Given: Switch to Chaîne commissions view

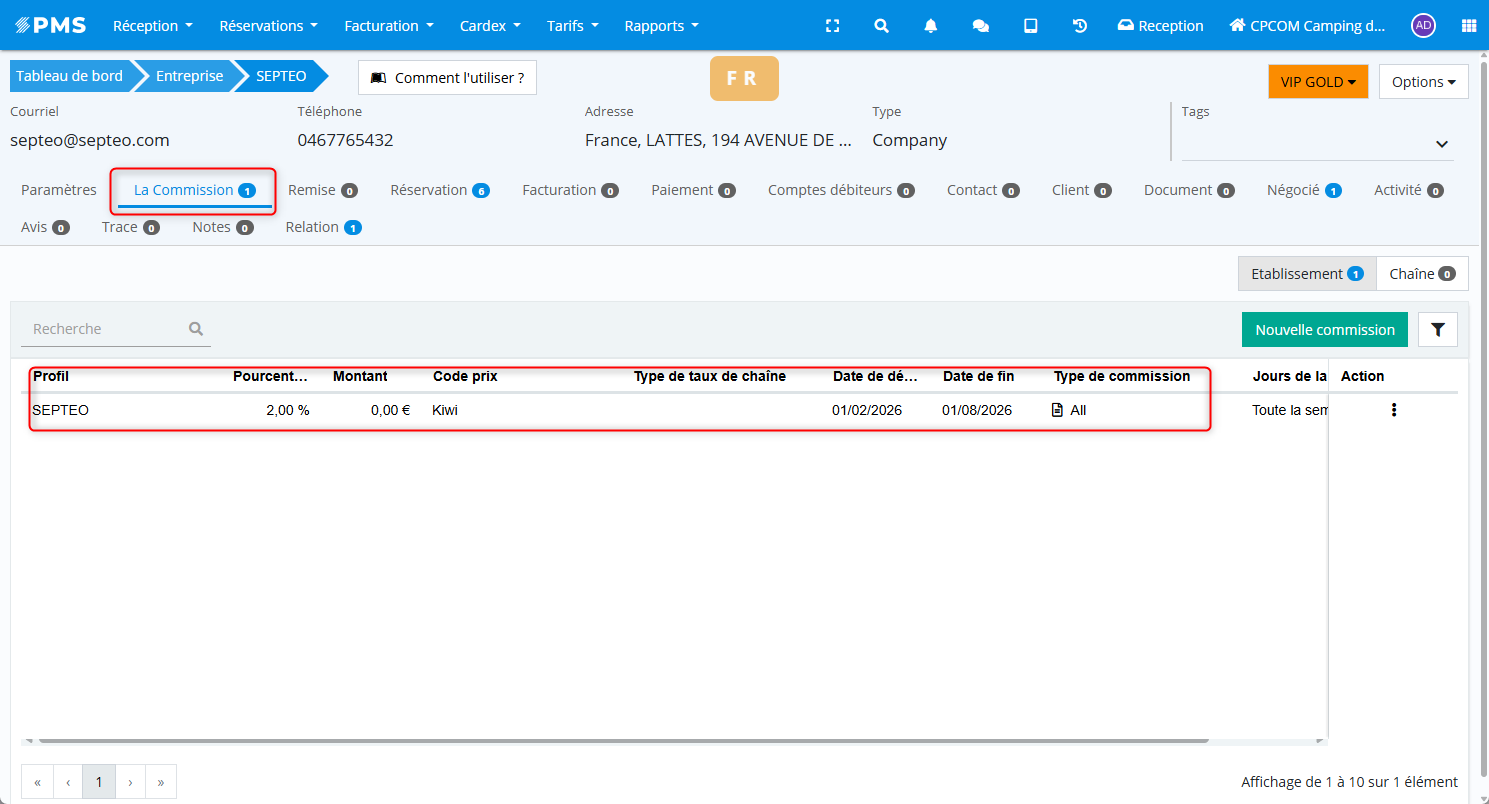Looking at the screenshot, I should (x=1421, y=274).
